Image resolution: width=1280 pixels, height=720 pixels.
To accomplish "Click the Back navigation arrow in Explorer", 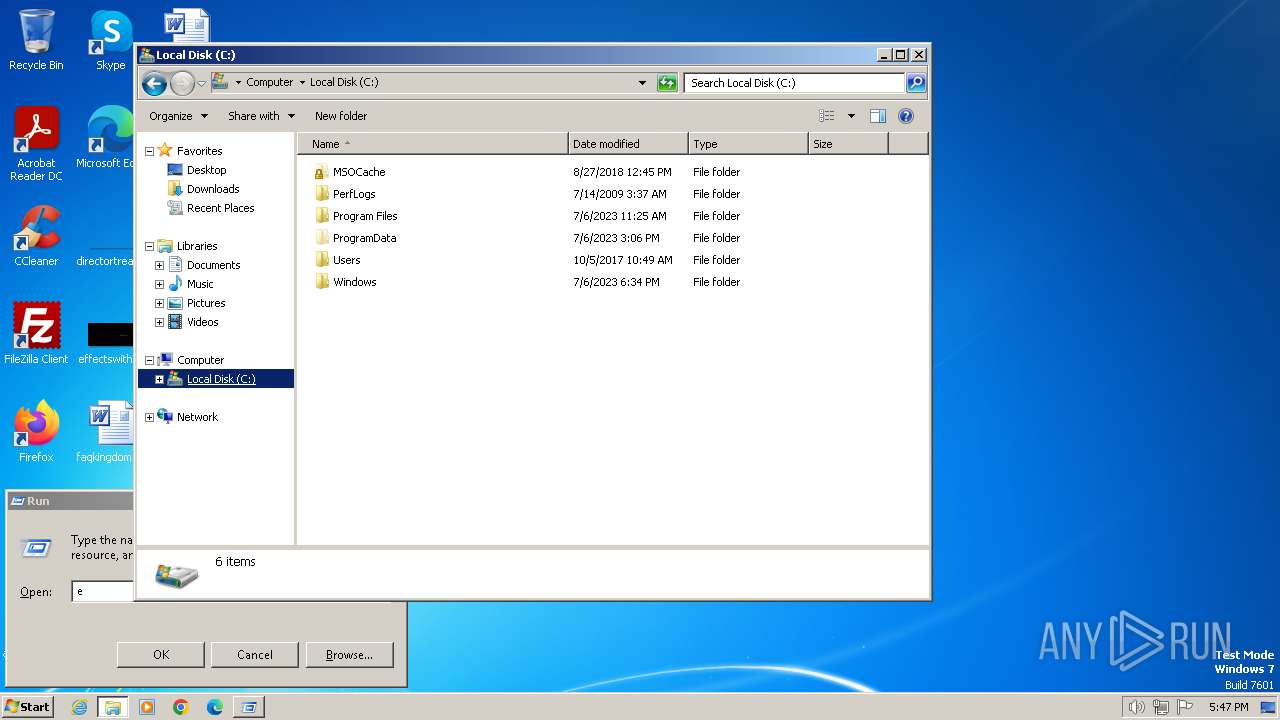I will 154,83.
